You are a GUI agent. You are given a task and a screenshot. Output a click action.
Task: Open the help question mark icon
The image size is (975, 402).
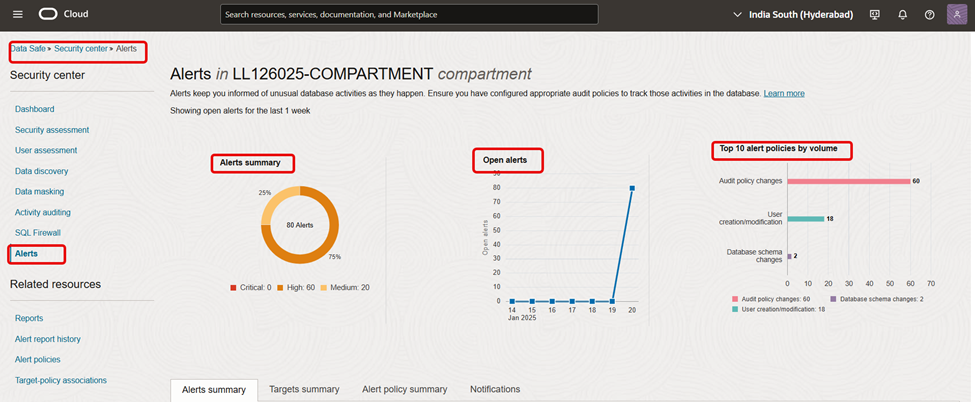click(x=930, y=14)
